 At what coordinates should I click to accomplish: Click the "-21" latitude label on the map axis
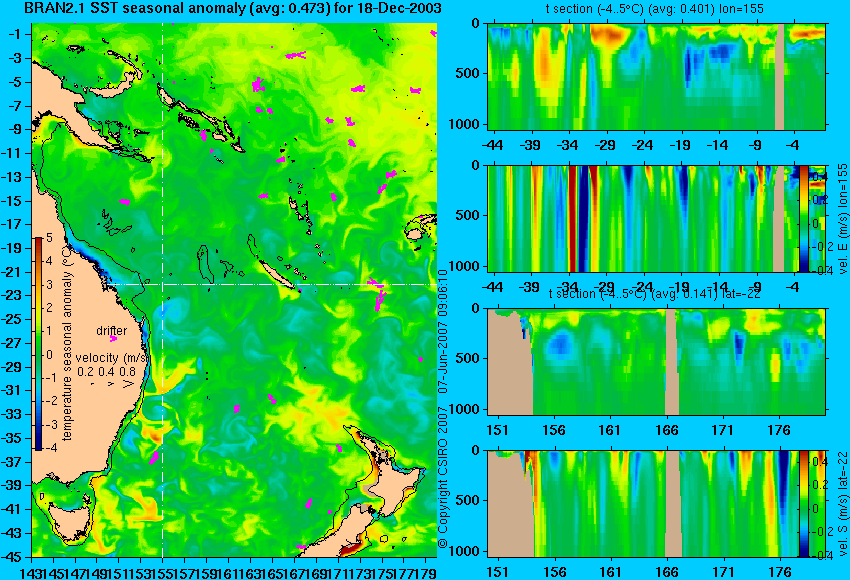coord(11,272)
